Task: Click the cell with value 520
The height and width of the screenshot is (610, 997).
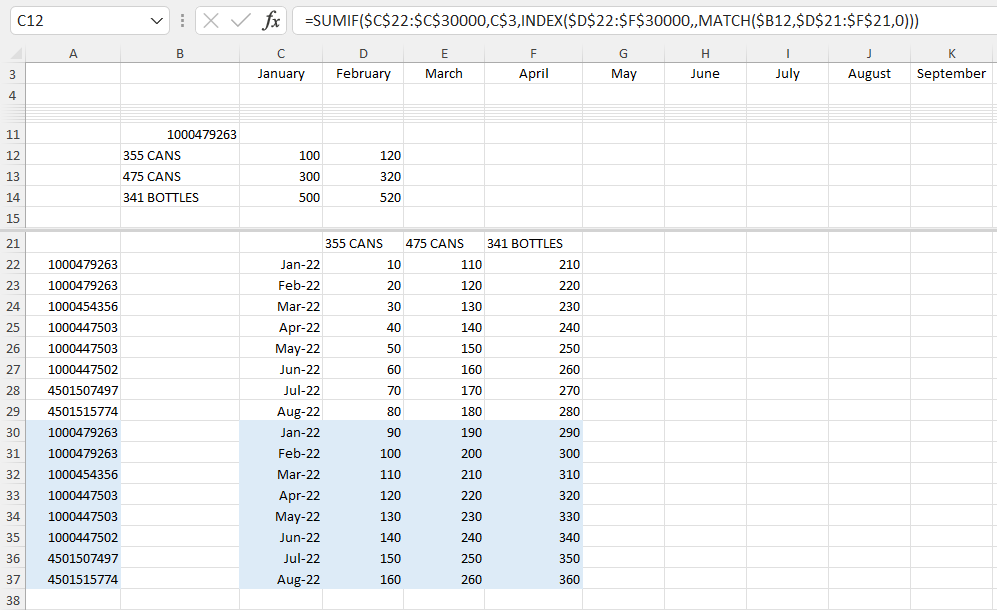Action: [x=363, y=197]
